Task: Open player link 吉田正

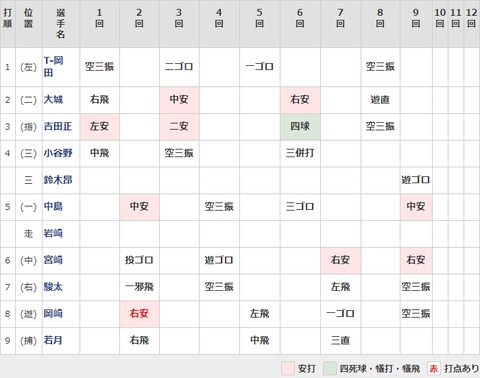Action: [x=58, y=126]
